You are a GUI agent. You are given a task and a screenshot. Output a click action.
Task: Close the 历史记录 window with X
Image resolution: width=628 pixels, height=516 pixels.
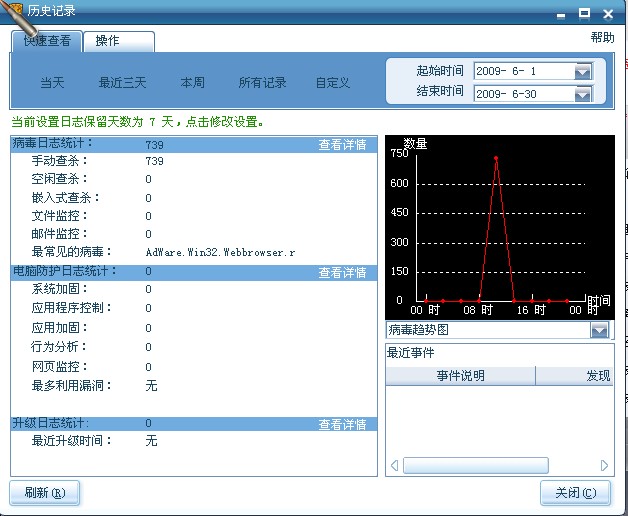[608, 14]
